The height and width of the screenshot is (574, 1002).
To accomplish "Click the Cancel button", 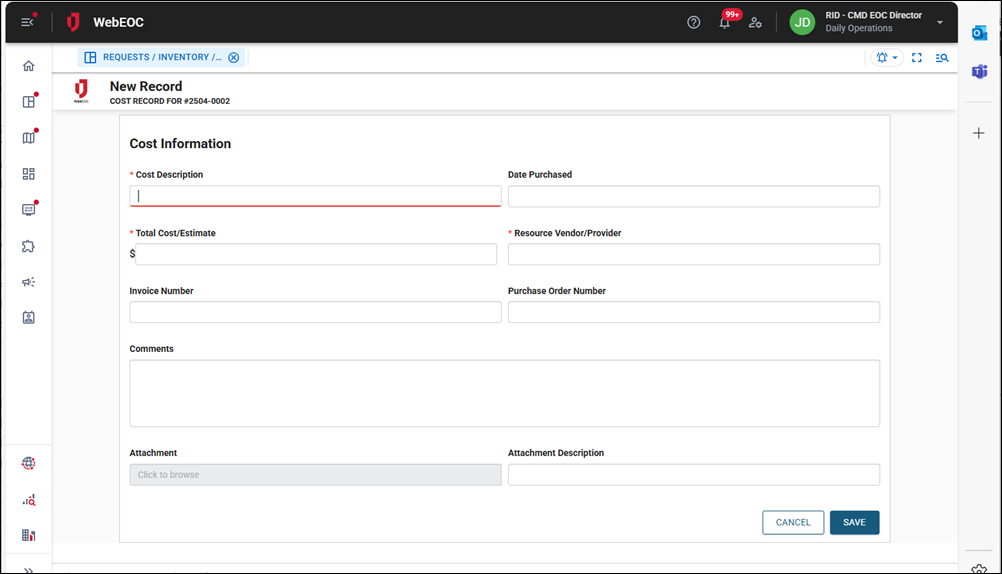I will pyautogui.click(x=793, y=522).
